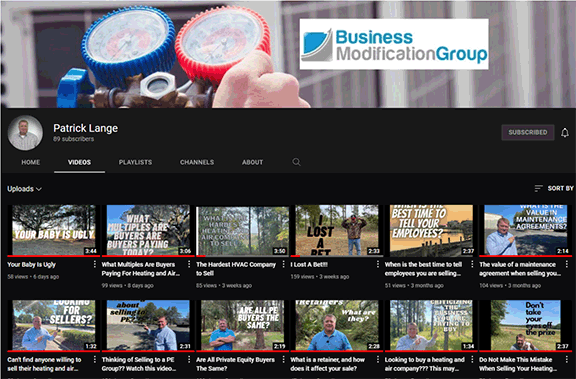Click the Are All PE Buyers The Same thumbnail
Image resolution: width=576 pixels, height=379 pixels.
242,325
